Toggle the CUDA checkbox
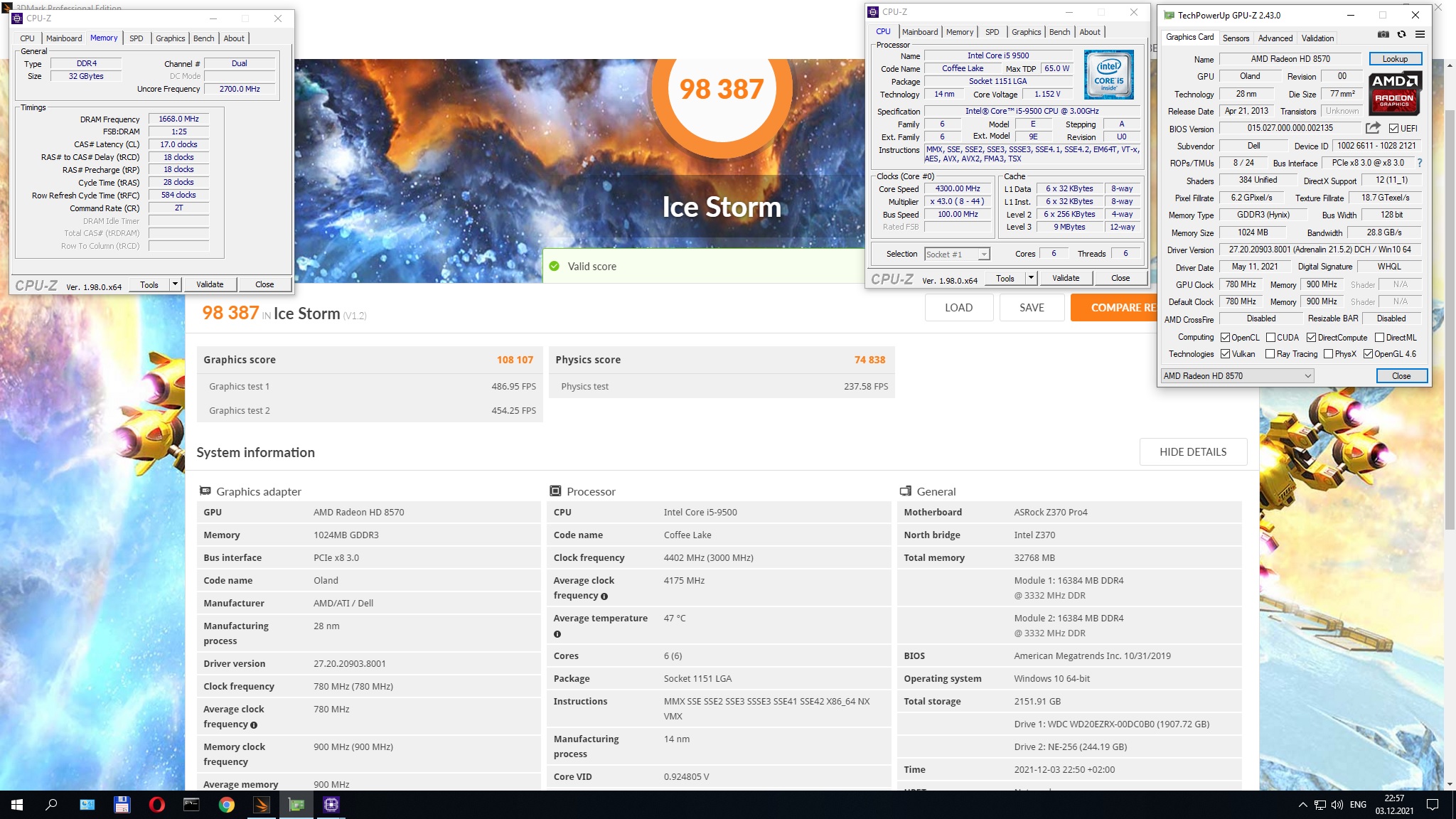This screenshot has height=819, width=1456. (x=1270, y=338)
